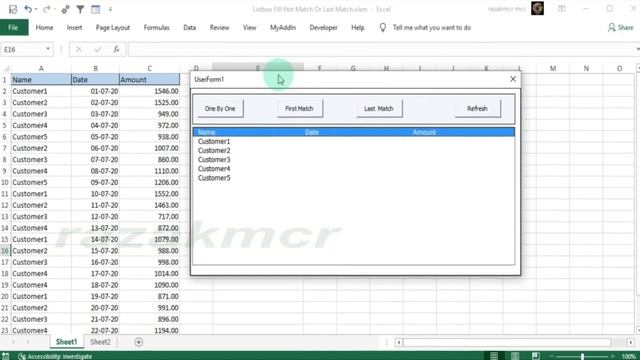
Task: Click the Enter checkmark icon in formula bar
Action: tap(98, 49)
